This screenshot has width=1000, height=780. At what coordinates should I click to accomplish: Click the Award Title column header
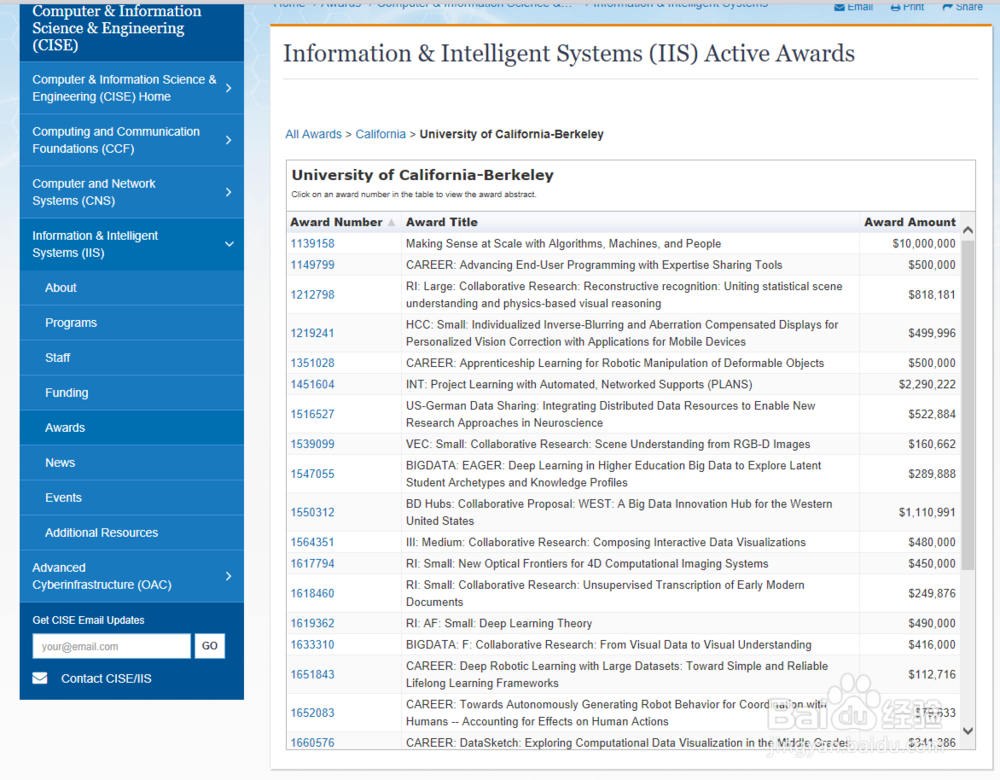[441, 223]
